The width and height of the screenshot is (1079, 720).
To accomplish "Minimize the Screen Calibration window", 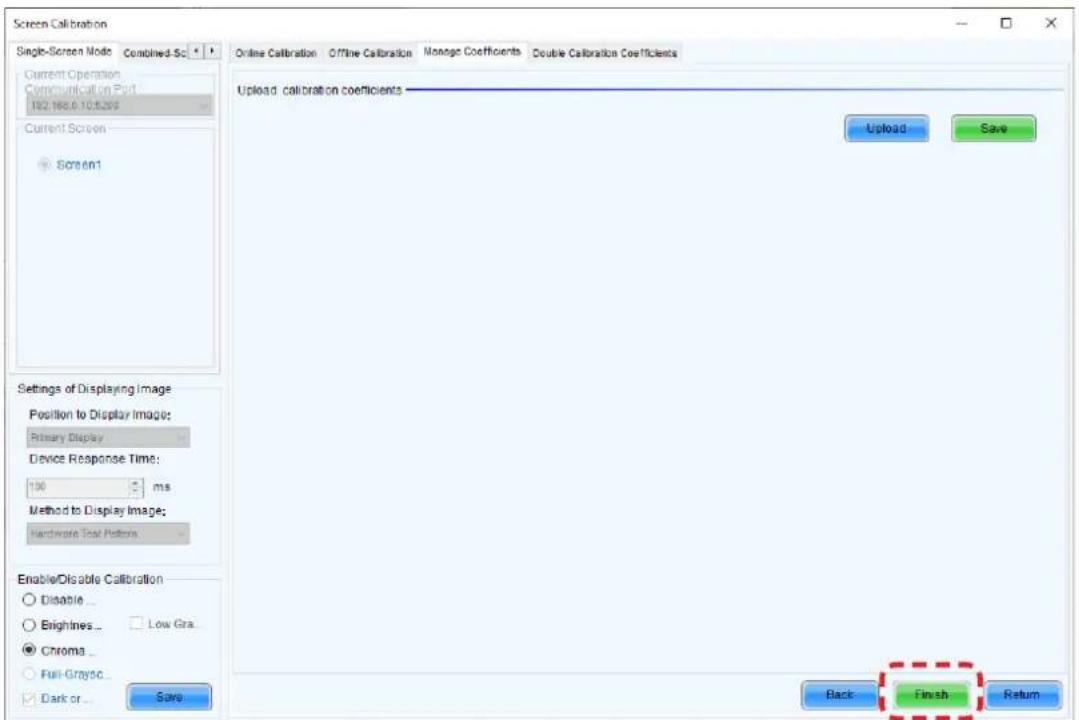I will 962,23.
